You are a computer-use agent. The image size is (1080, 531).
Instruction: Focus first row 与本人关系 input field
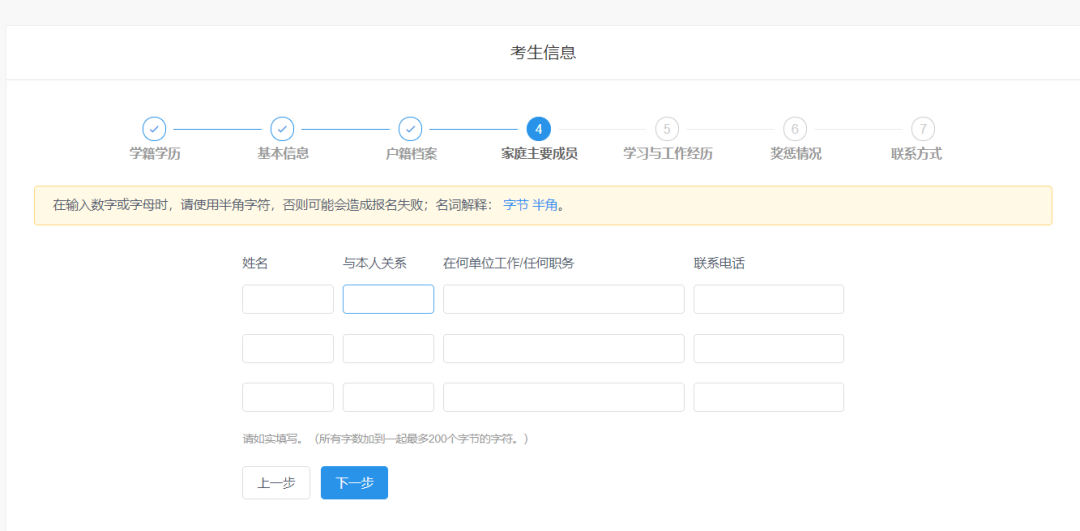click(388, 300)
